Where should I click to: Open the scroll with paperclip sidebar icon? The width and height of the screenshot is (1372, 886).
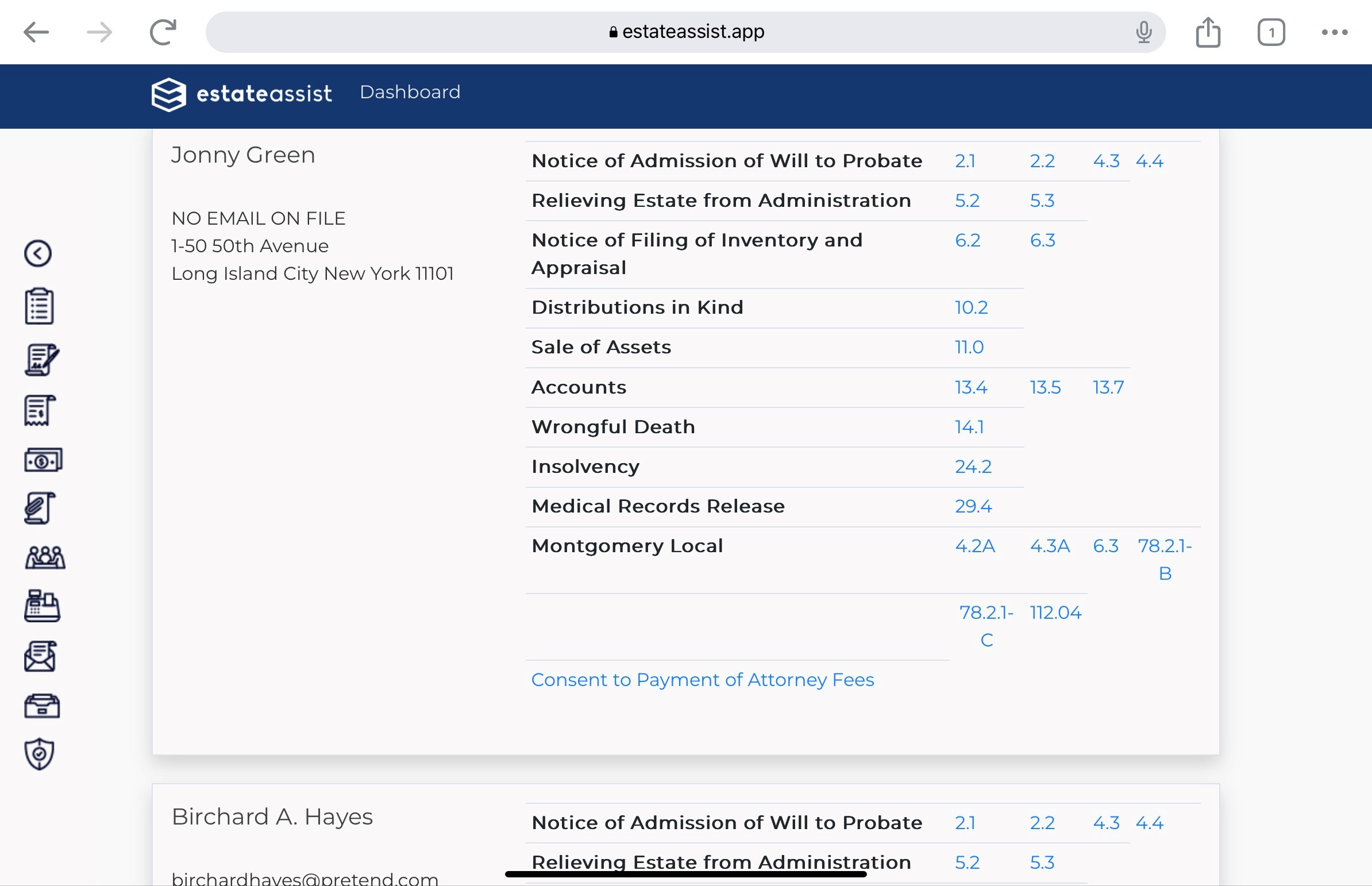point(40,508)
